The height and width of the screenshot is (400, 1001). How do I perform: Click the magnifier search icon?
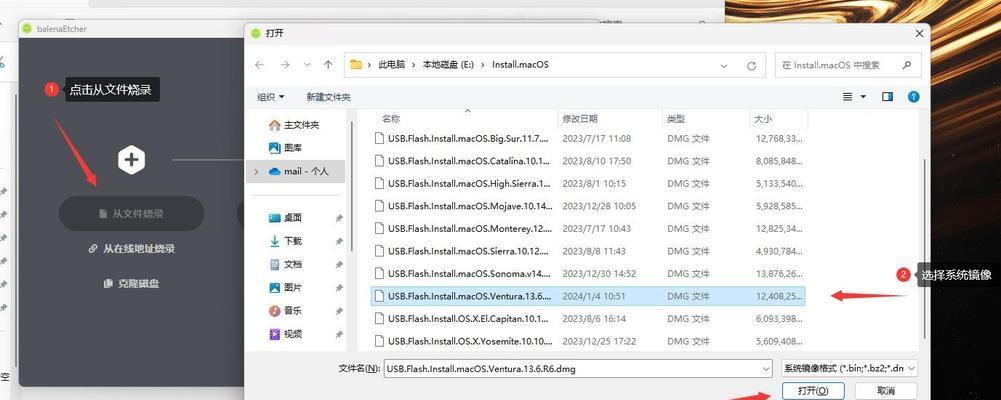(907, 65)
